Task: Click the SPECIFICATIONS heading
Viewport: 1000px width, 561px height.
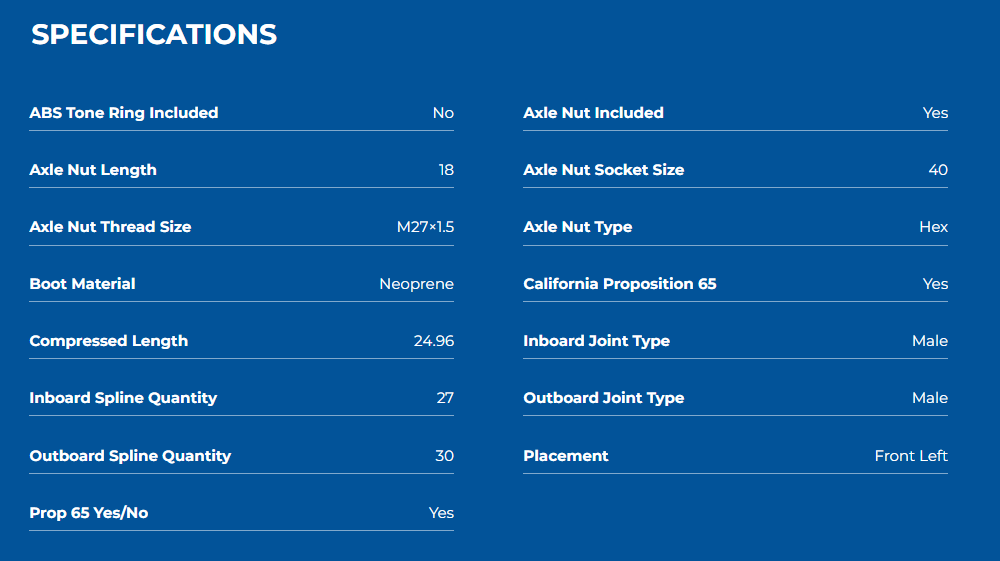Action: [x=154, y=34]
